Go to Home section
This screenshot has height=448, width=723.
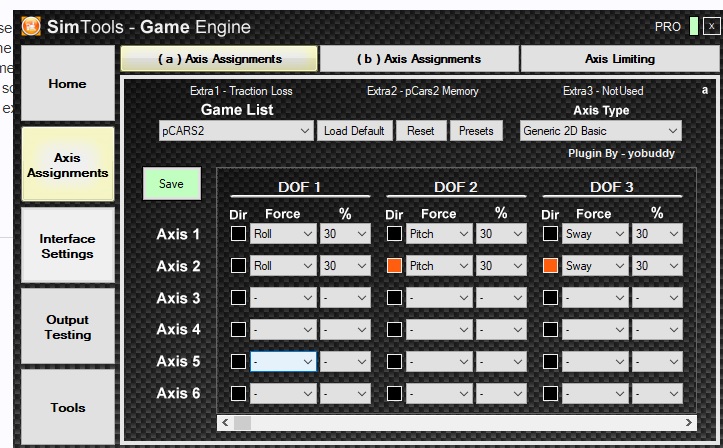pyautogui.click(x=68, y=83)
